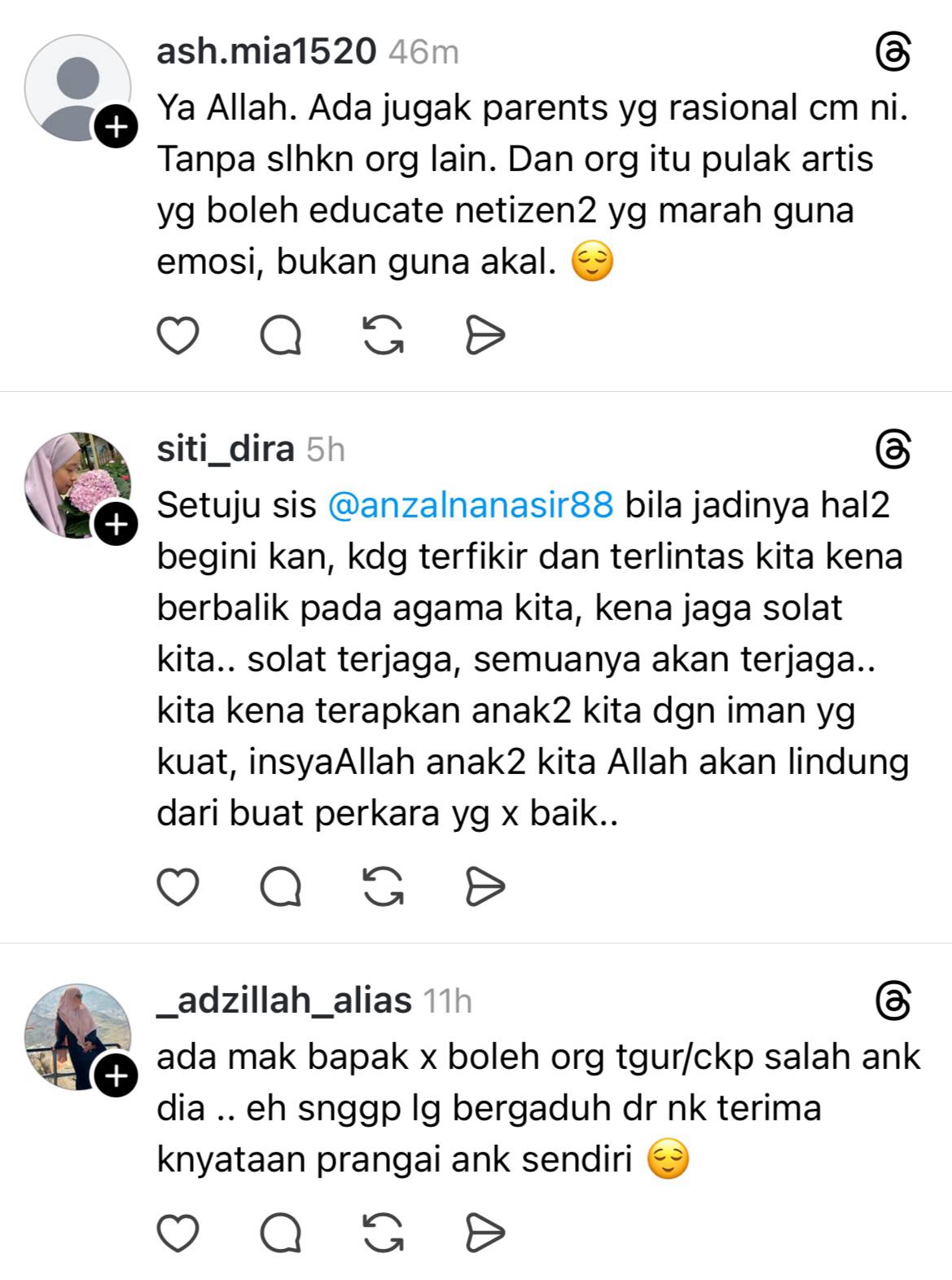The height and width of the screenshot is (1280, 952).
Task: Tap the Threads logo beside siti_dira's post
Action: (x=893, y=450)
